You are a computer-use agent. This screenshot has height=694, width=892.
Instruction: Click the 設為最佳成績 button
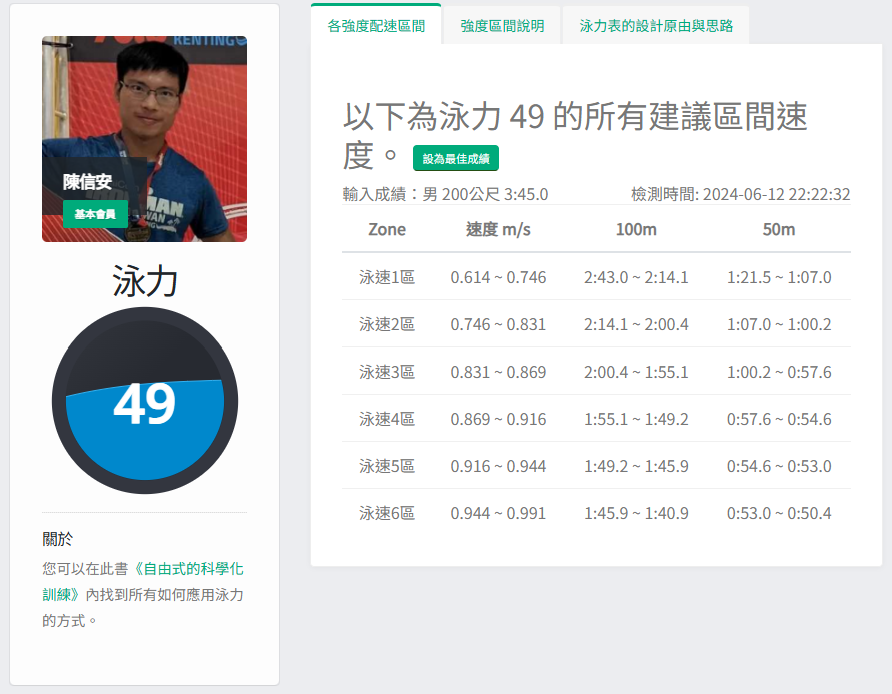(456, 158)
